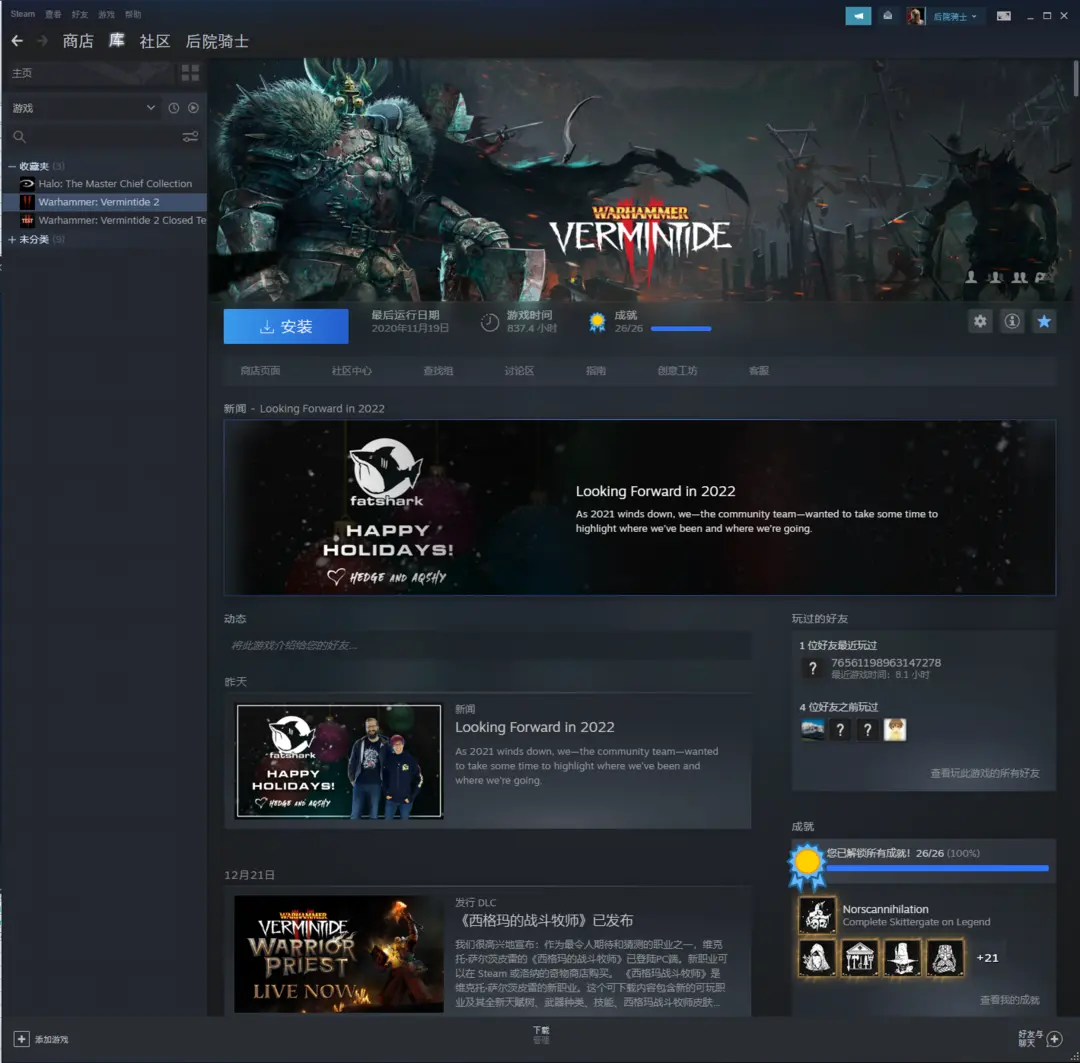Image resolution: width=1080 pixels, height=1063 pixels.
Task: Open the 后院骑士 account dropdown
Action: click(955, 17)
